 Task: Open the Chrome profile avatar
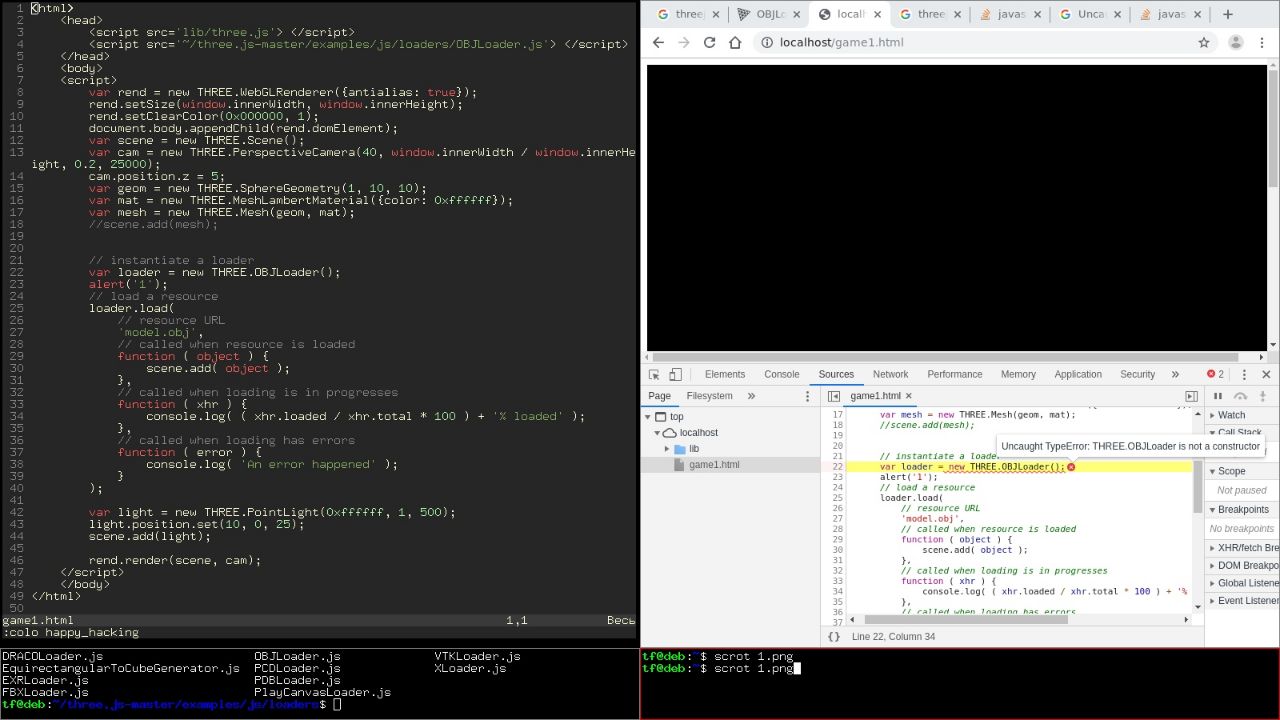pyautogui.click(x=1236, y=43)
